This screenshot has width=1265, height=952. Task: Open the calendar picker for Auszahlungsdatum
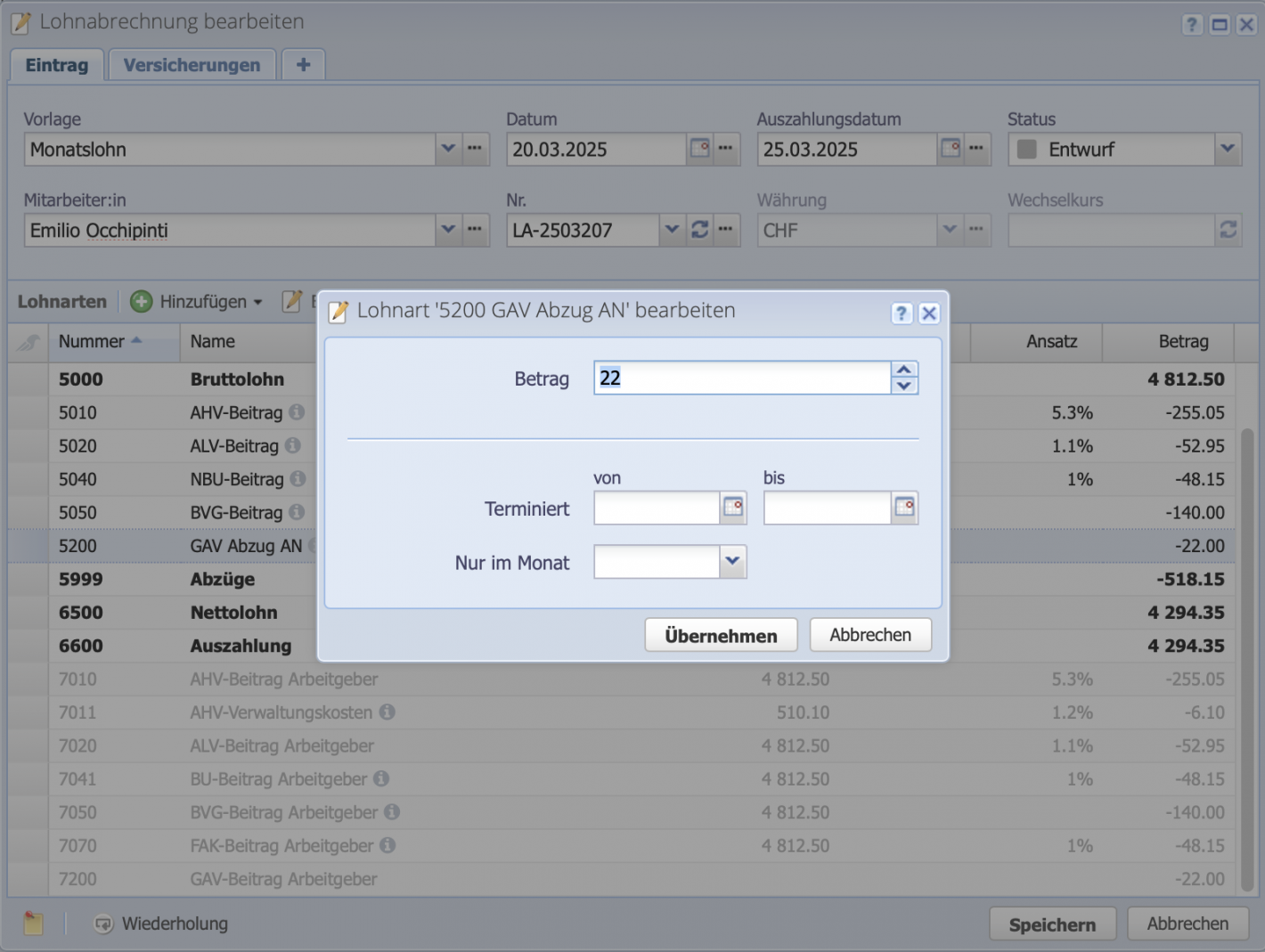coord(950,149)
